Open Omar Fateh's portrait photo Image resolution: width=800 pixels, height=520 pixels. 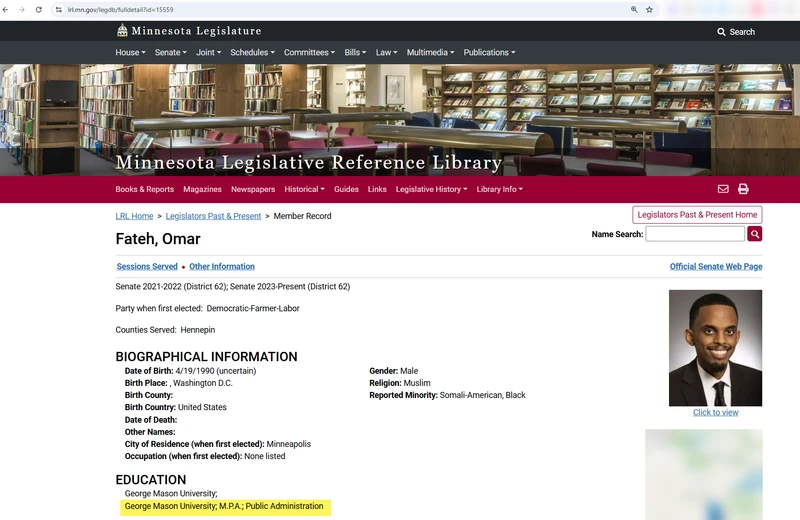pyautogui.click(x=715, y=348)
